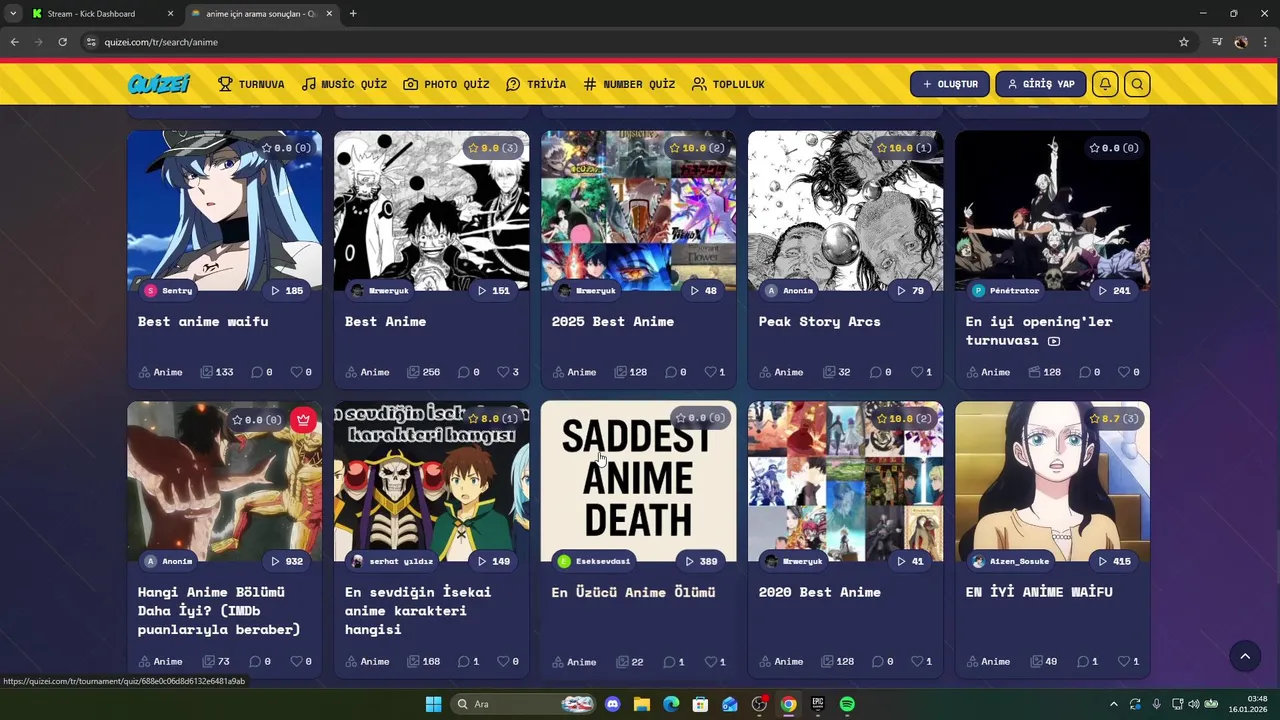Expand the tab search dropdown arrow
The image size is (1280, 720).
click(13, 14)
